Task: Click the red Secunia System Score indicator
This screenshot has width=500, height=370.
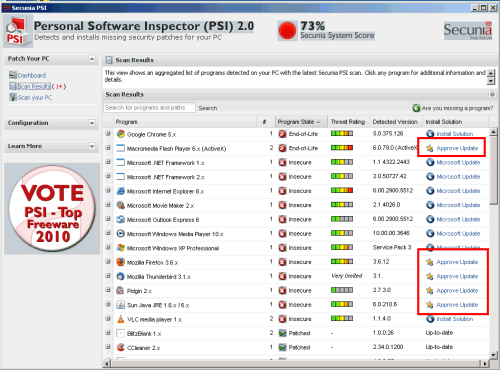Action: click(287, 31)
